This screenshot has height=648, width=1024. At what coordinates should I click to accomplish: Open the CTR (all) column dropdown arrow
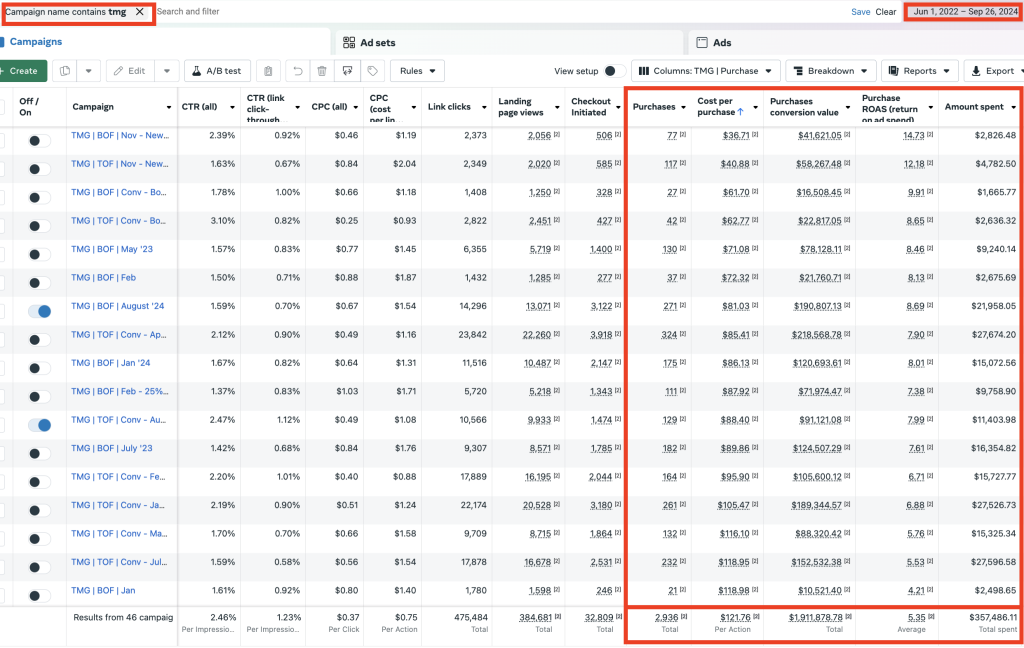coord(232,107)
